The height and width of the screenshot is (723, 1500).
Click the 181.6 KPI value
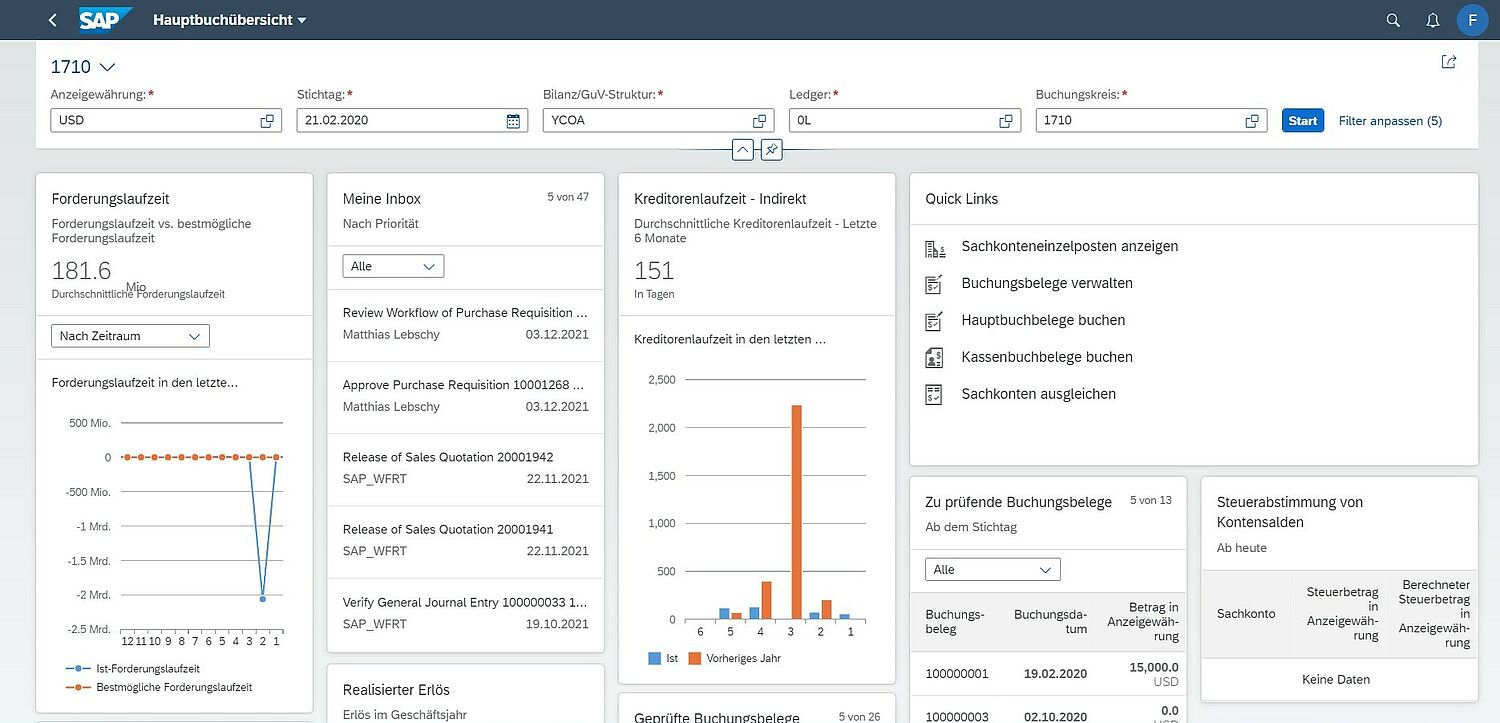81,271
